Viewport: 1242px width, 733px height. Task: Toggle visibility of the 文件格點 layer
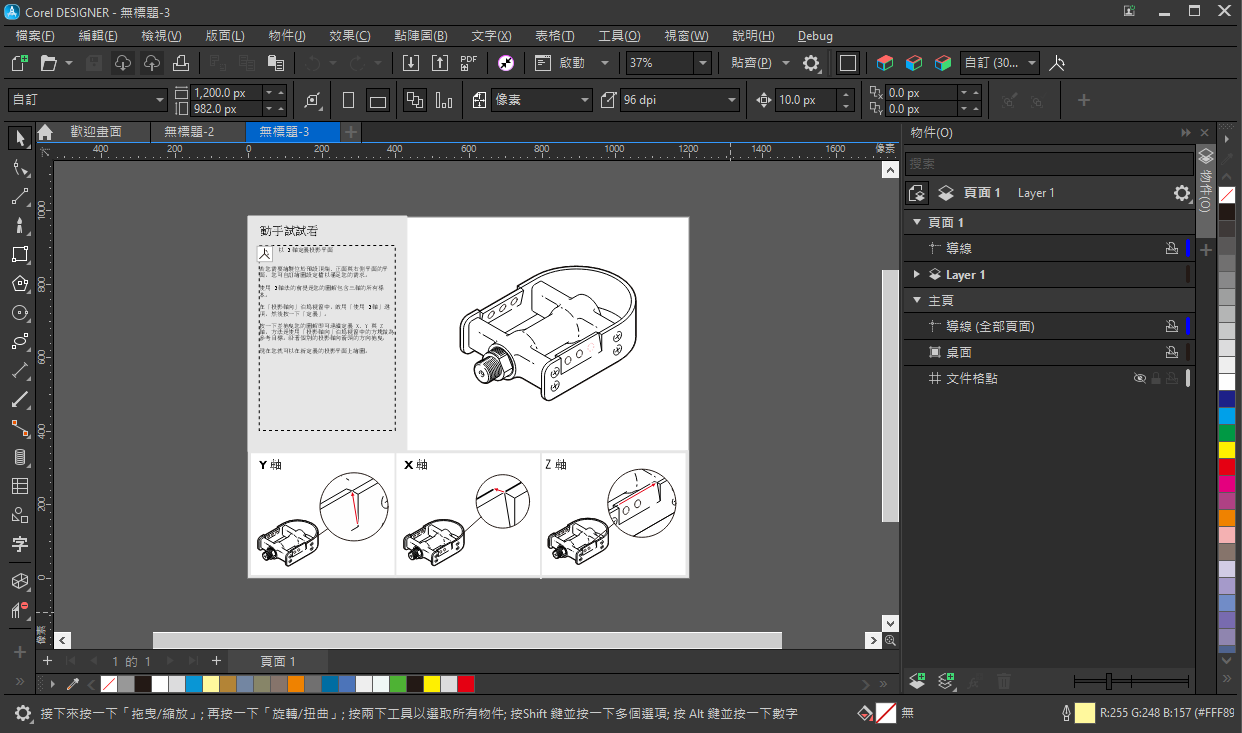(x=1140, y=378)
